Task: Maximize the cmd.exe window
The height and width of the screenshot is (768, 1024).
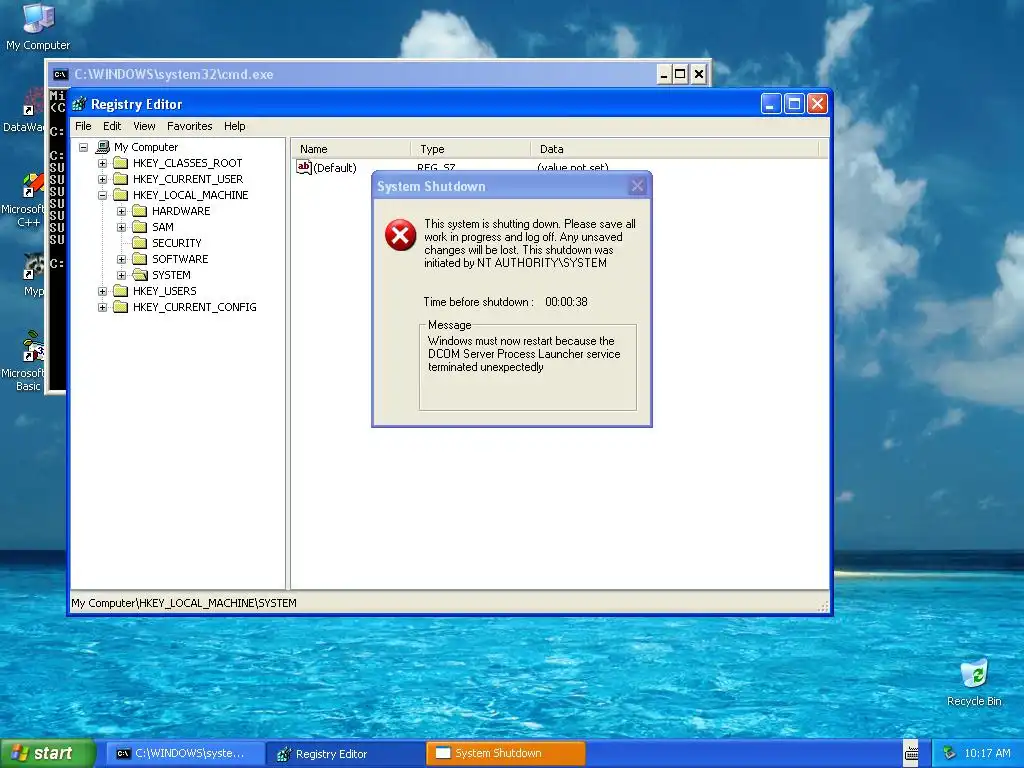Action: click(x=680, y=74)
